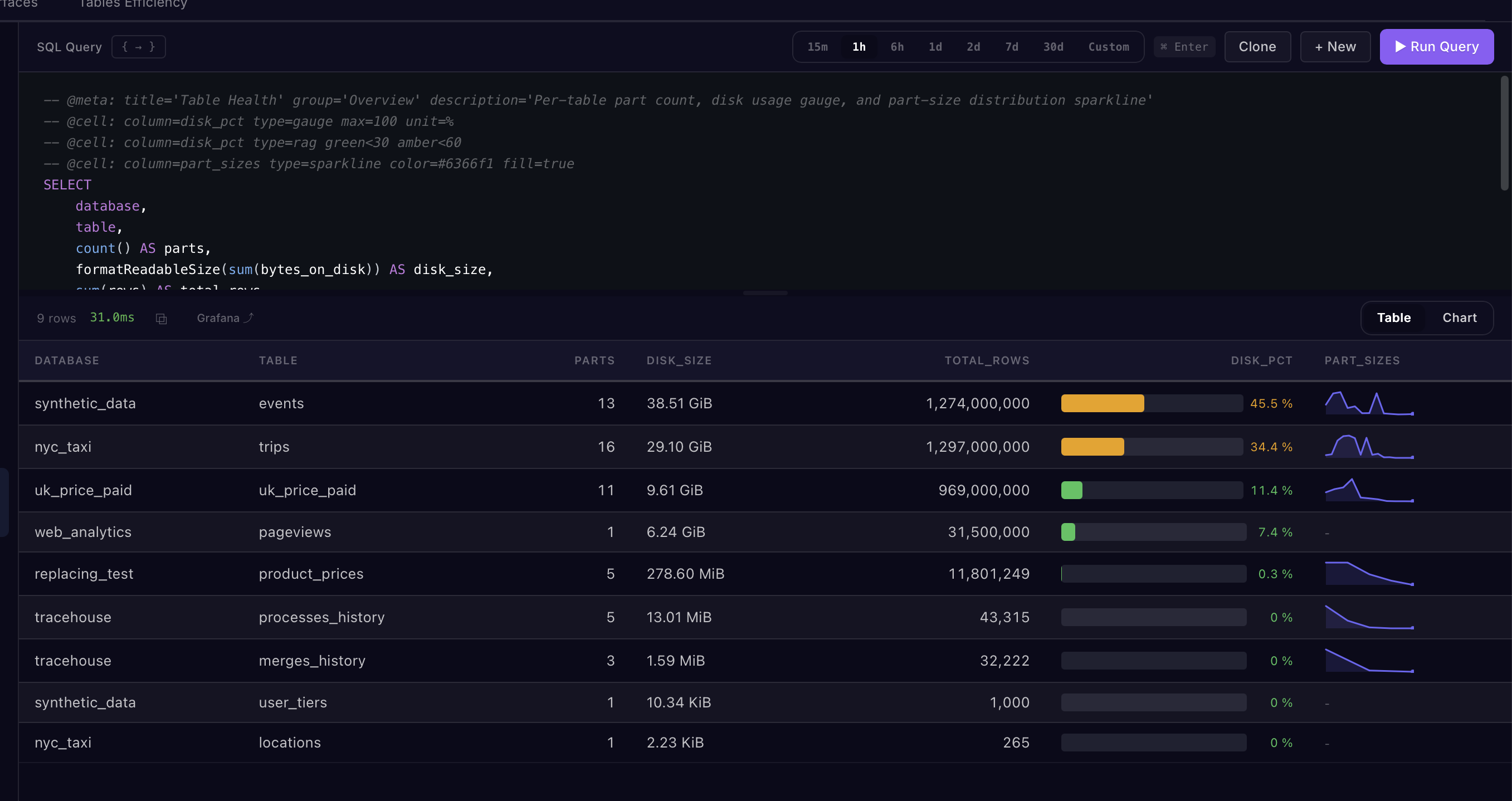The height and width of the screenshot is (801, 1512).
Task: Click the events disk gauge at 45.5 %
Action: point(1152,403)
